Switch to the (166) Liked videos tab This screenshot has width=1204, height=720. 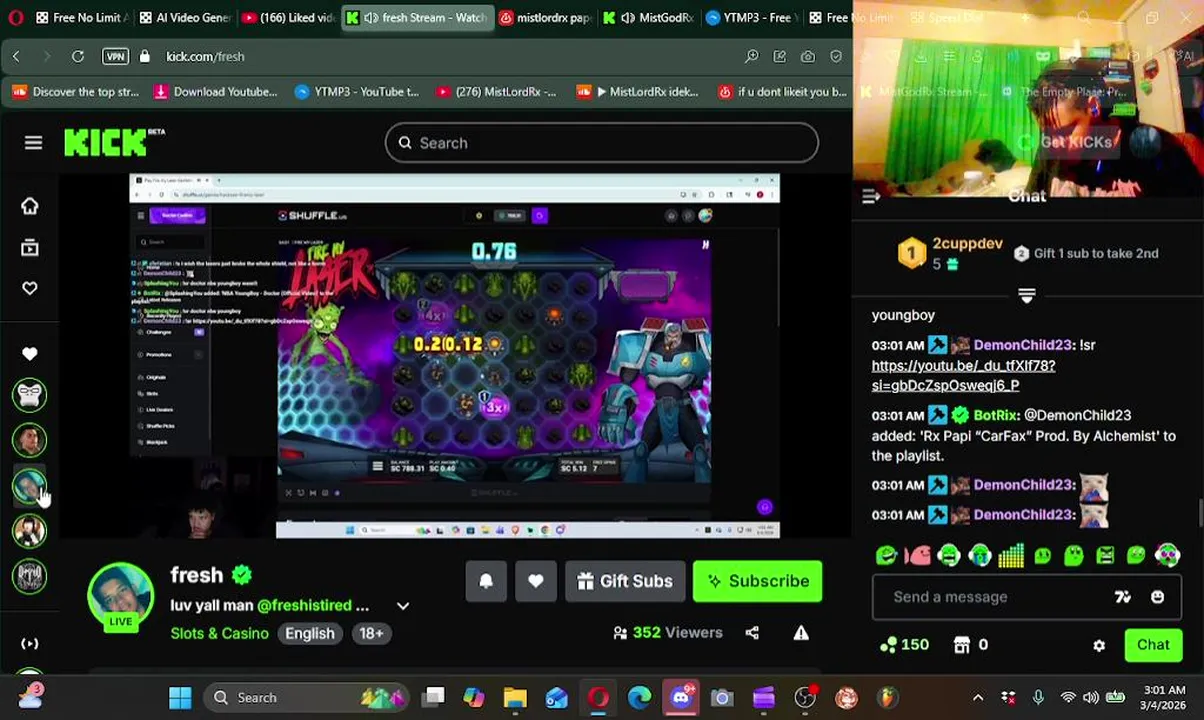point(288,18)
